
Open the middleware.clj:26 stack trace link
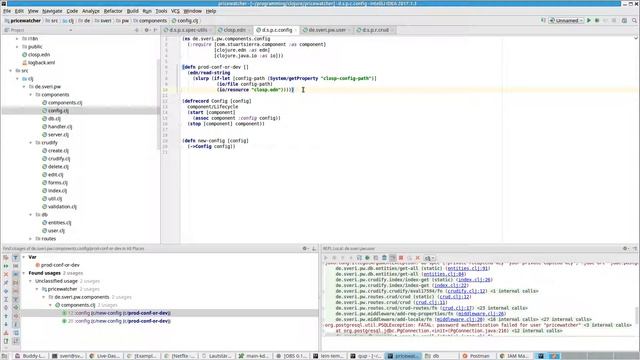481,314
